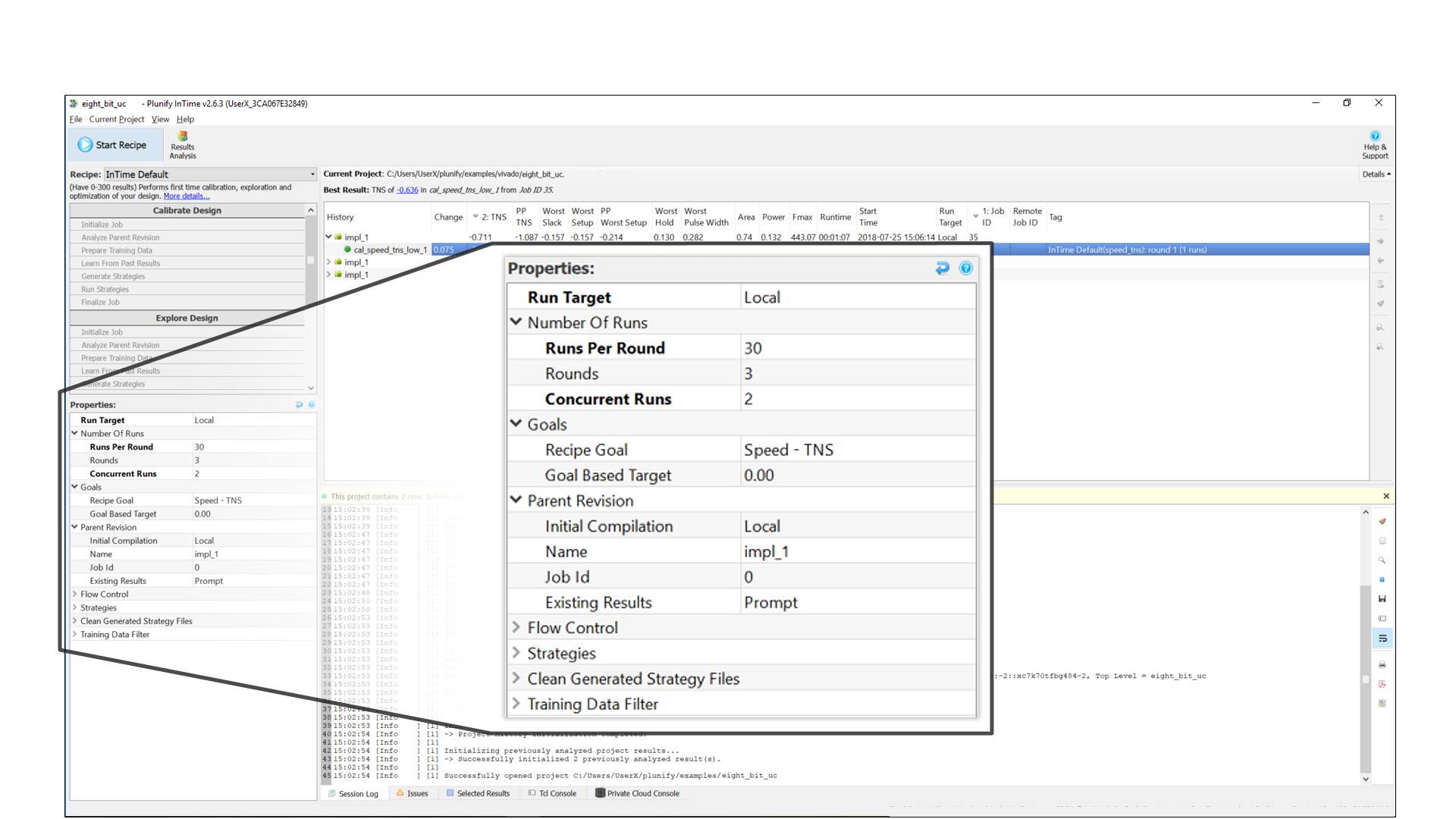The width and height of the screenshot is (1456, 819).
Task: Collapse the Details panel toggle
Action: tap(1376, 174)
